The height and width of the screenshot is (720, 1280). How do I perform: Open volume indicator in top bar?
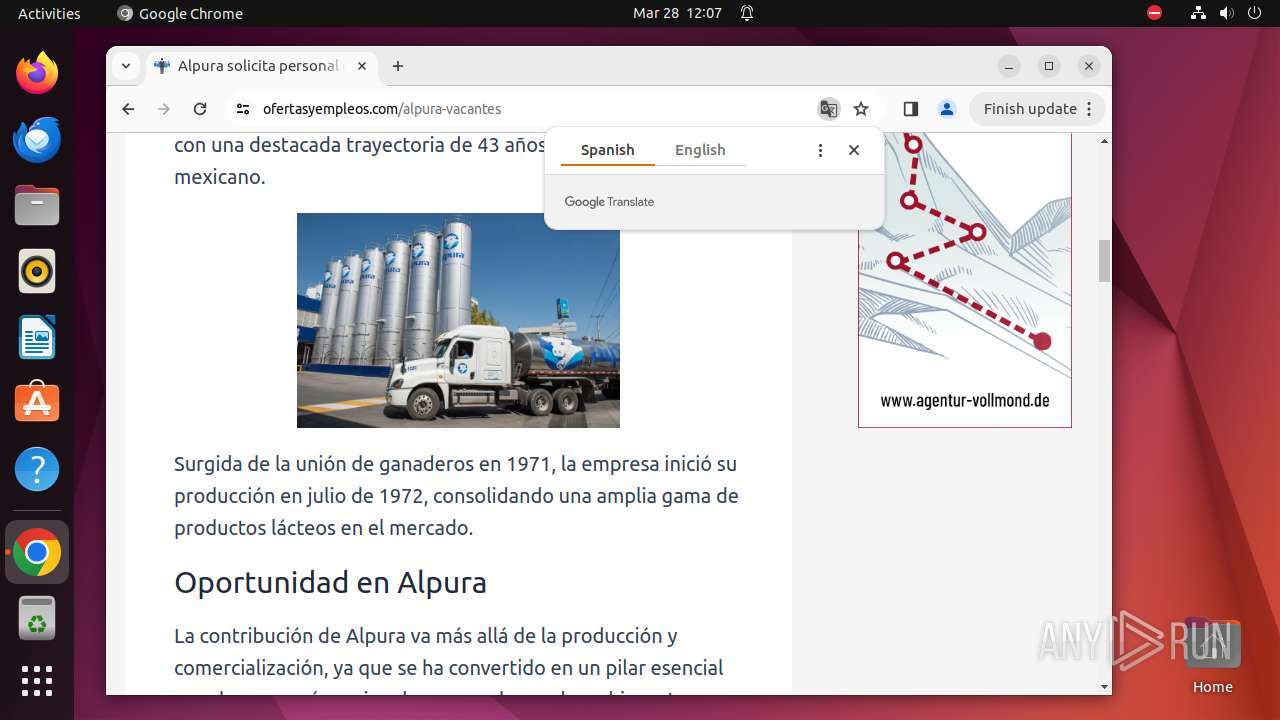(1226, 13)
